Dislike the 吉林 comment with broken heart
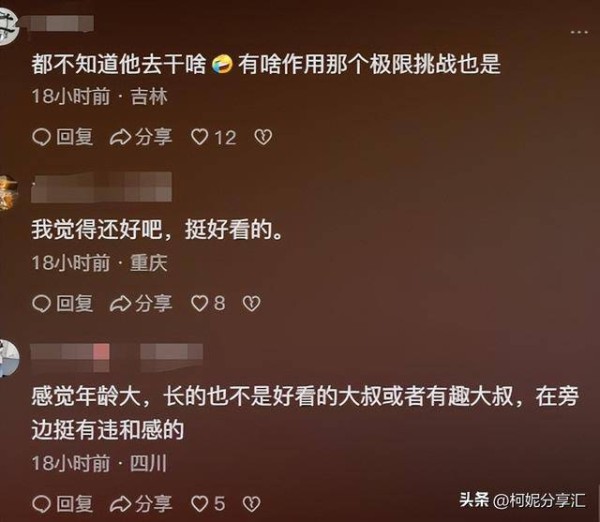This screenshot has width=600, height=522. pos(263,137)
